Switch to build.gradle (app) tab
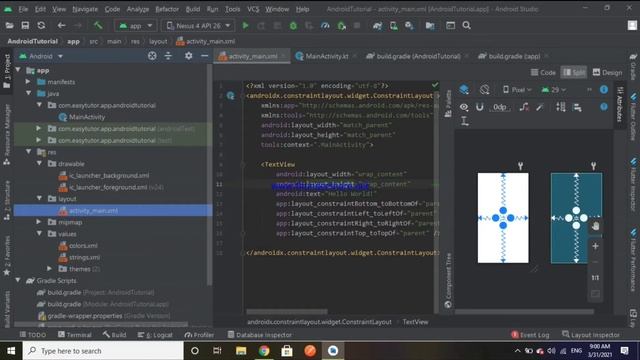The width and height of the screenshot is (640, 360). point(514,56)
